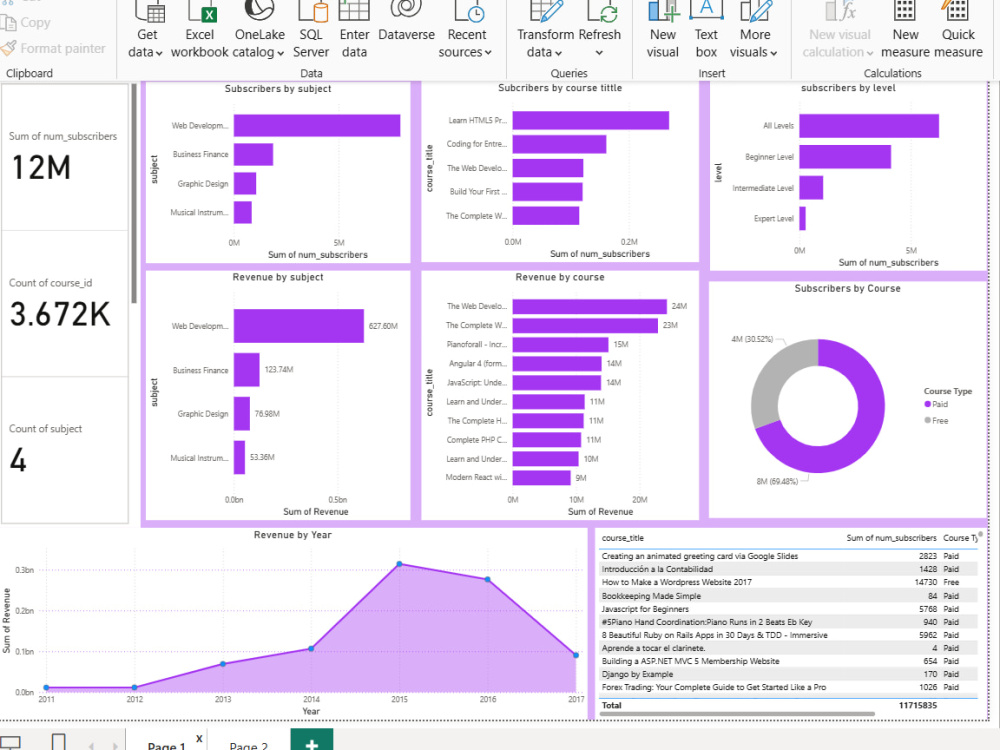Select row 'Introducción a la Contabilidad'
Viewport: 1000px width, 750px height.
(789, 569)
